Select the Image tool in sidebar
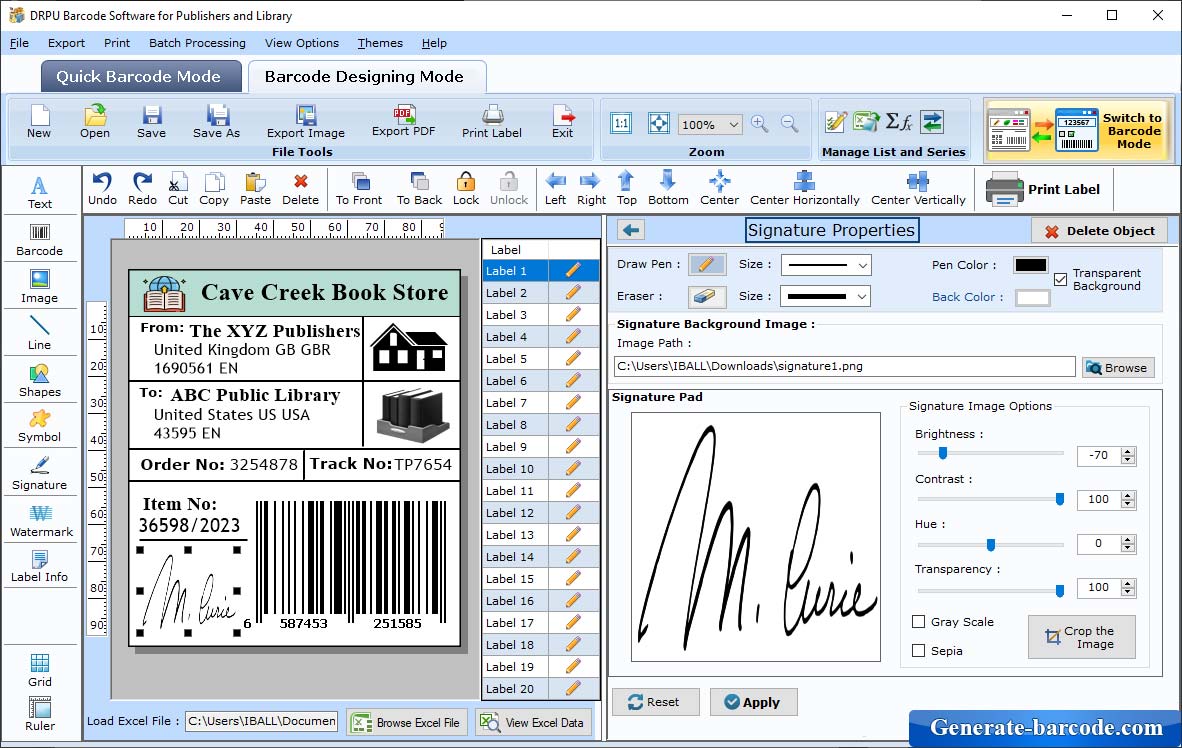The width and height of the screenshot is (1182, 748). coord(39,287)
